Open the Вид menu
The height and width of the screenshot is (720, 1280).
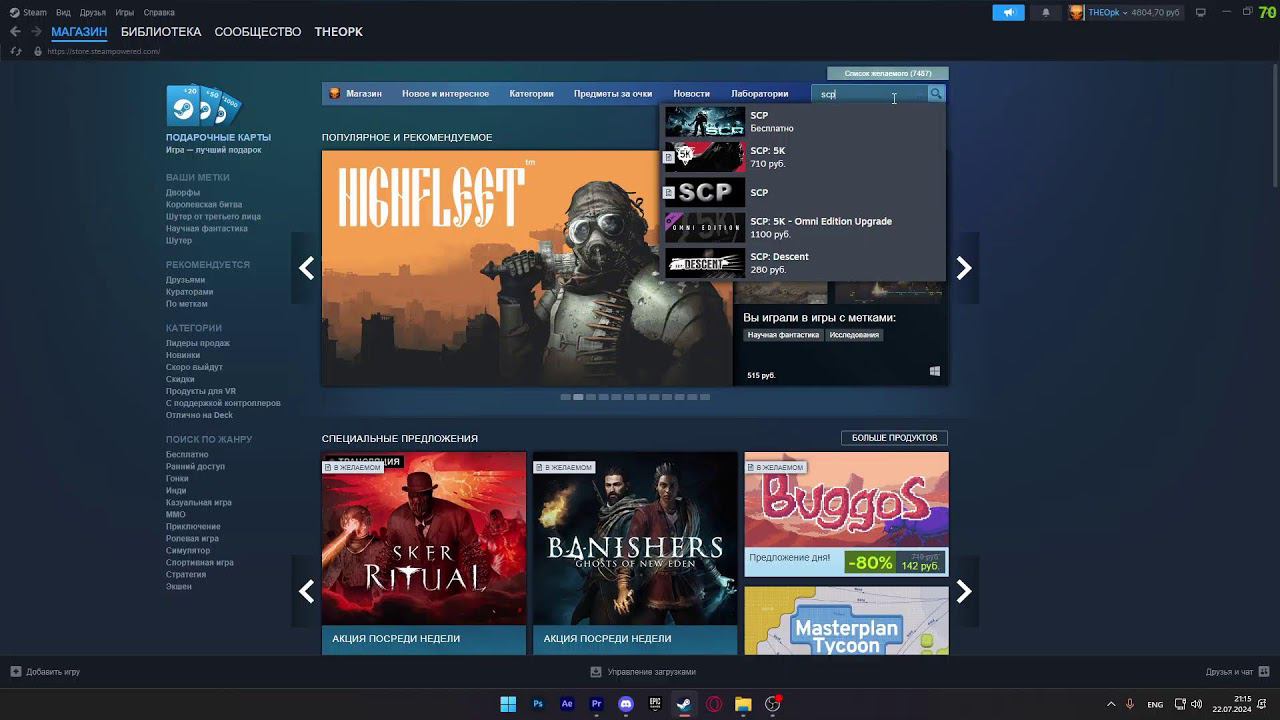click(63, 12)
